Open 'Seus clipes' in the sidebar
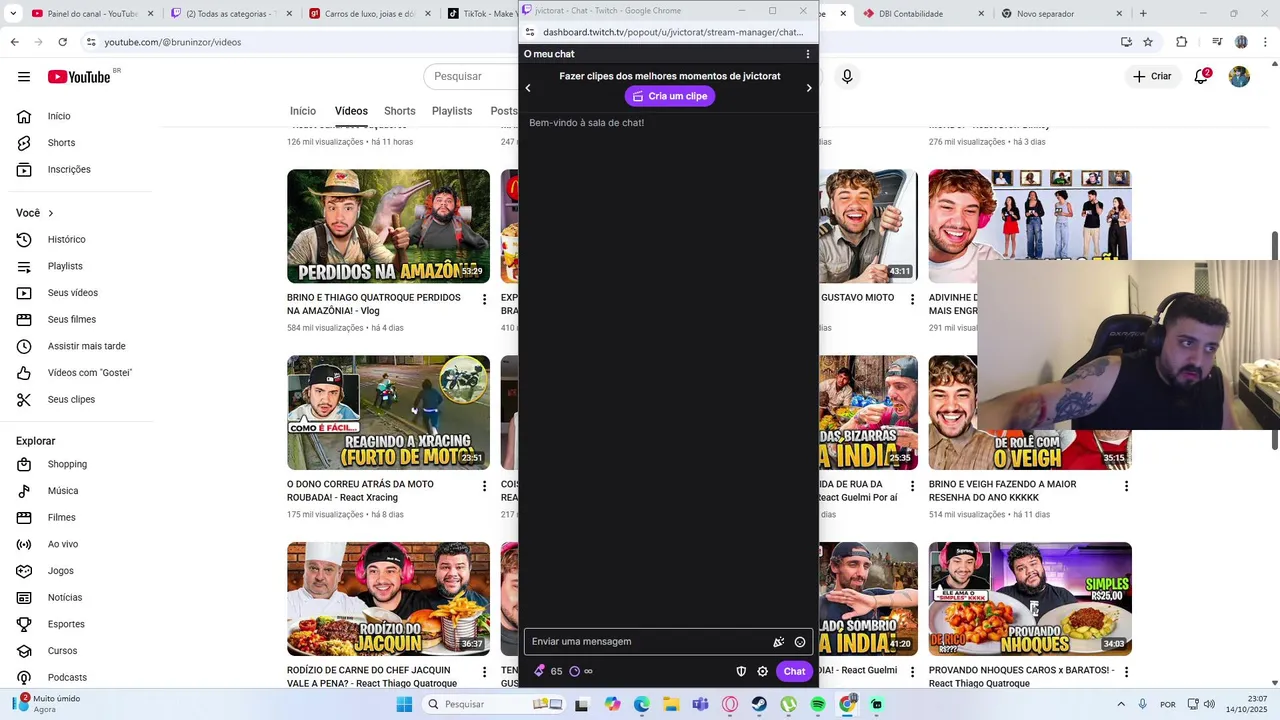 coord(71,399)
